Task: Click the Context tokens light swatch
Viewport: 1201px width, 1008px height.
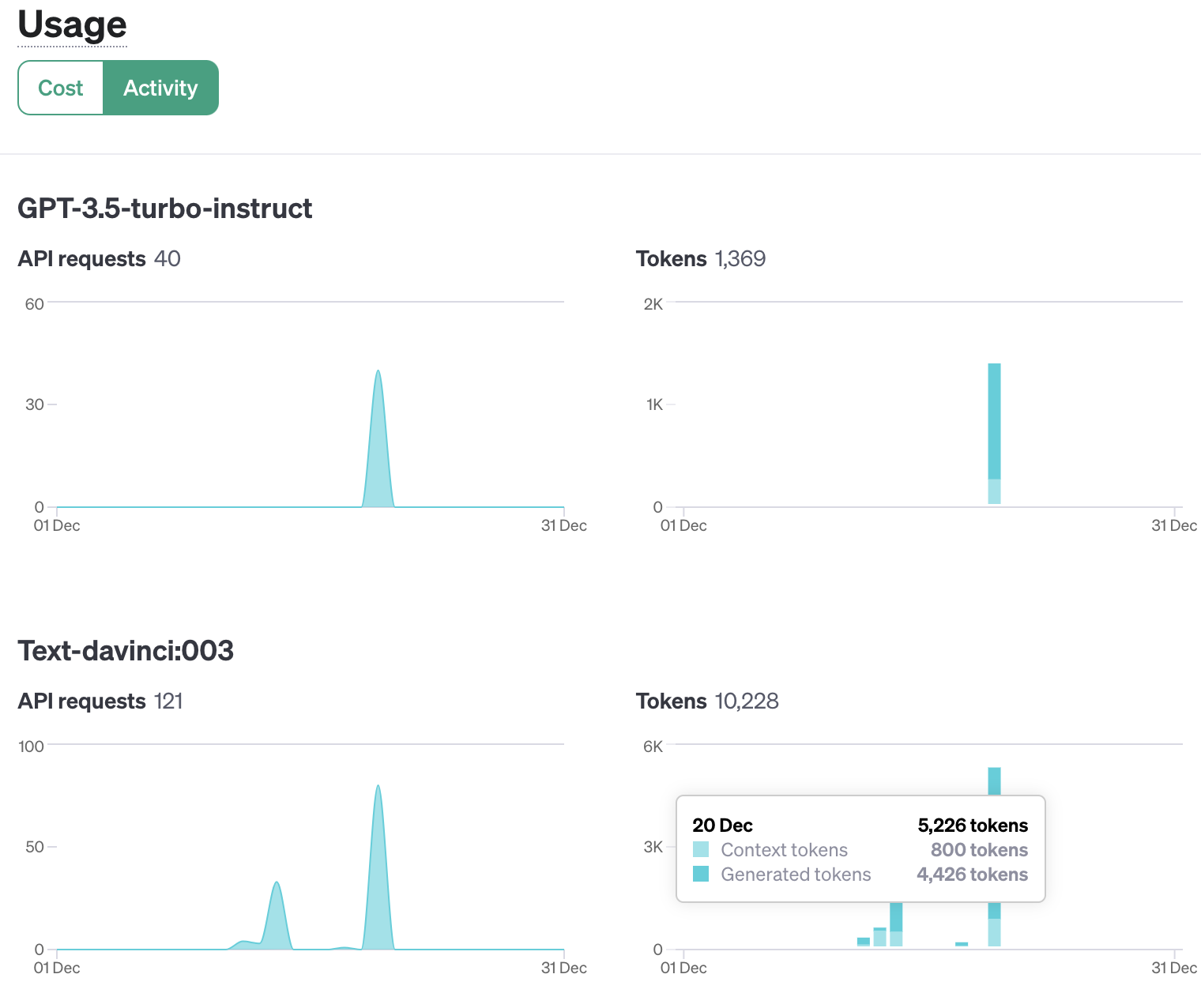Action: [701, 849]
